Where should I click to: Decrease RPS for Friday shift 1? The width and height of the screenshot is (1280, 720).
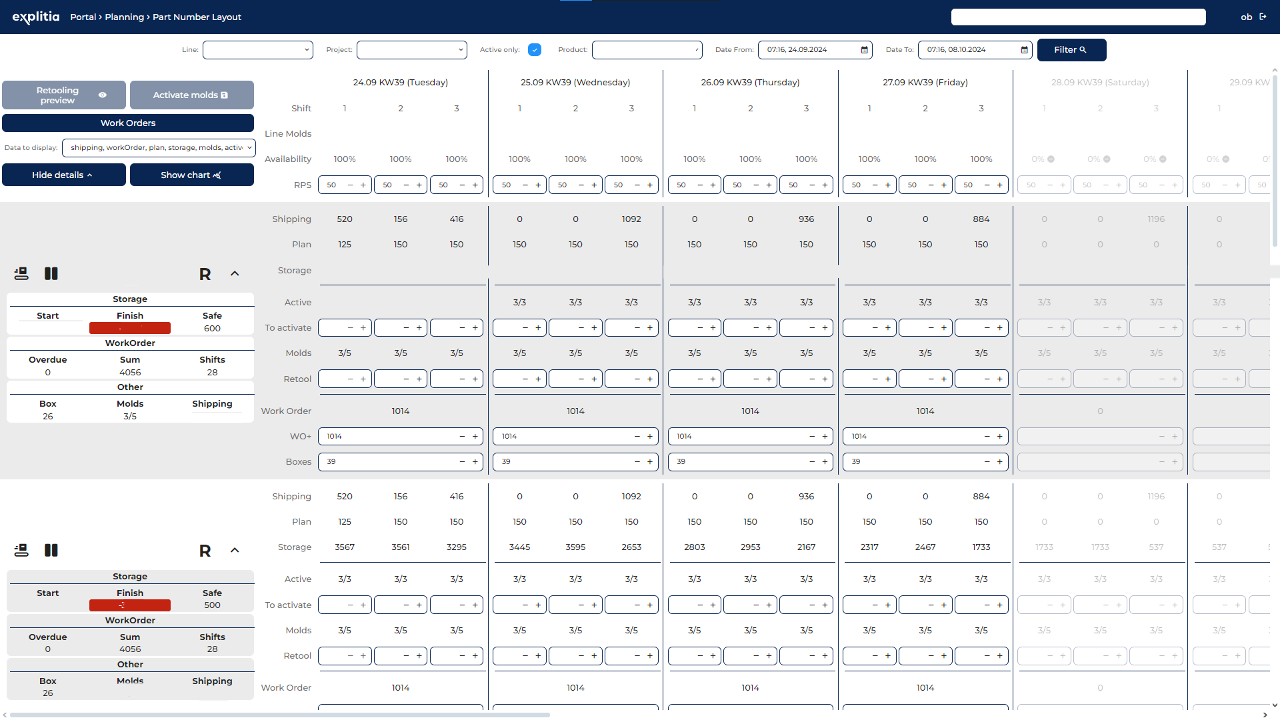click(x=875, y=185)
